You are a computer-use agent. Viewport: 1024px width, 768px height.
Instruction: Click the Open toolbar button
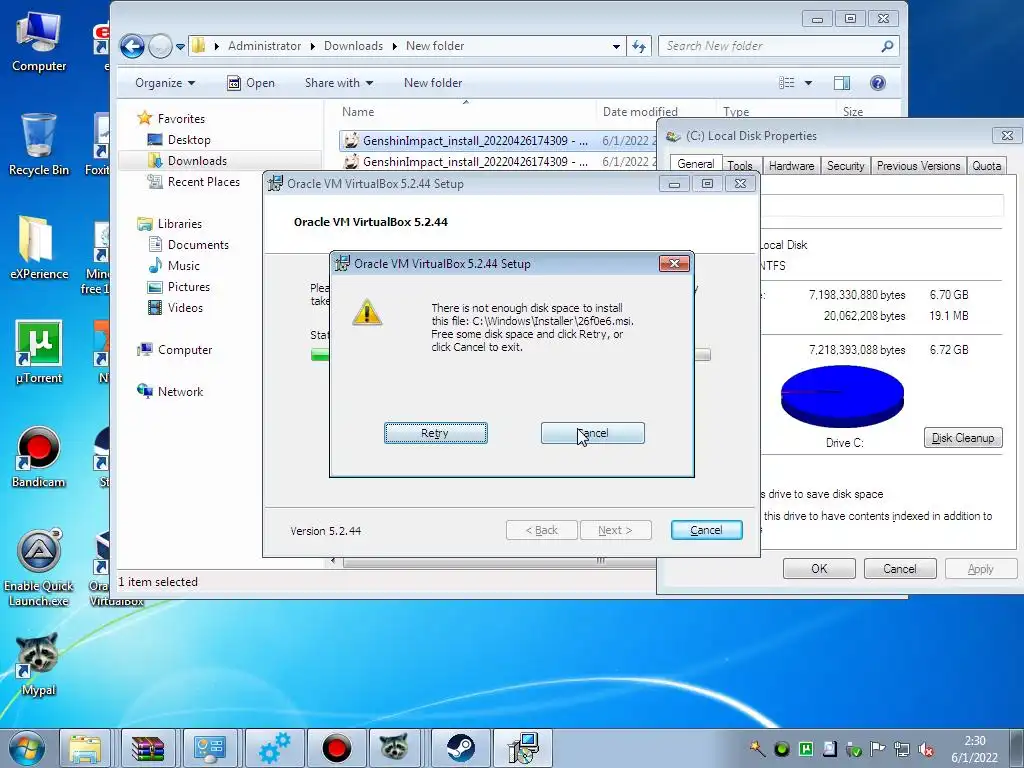pyautogui.click(x=251, y=83)
